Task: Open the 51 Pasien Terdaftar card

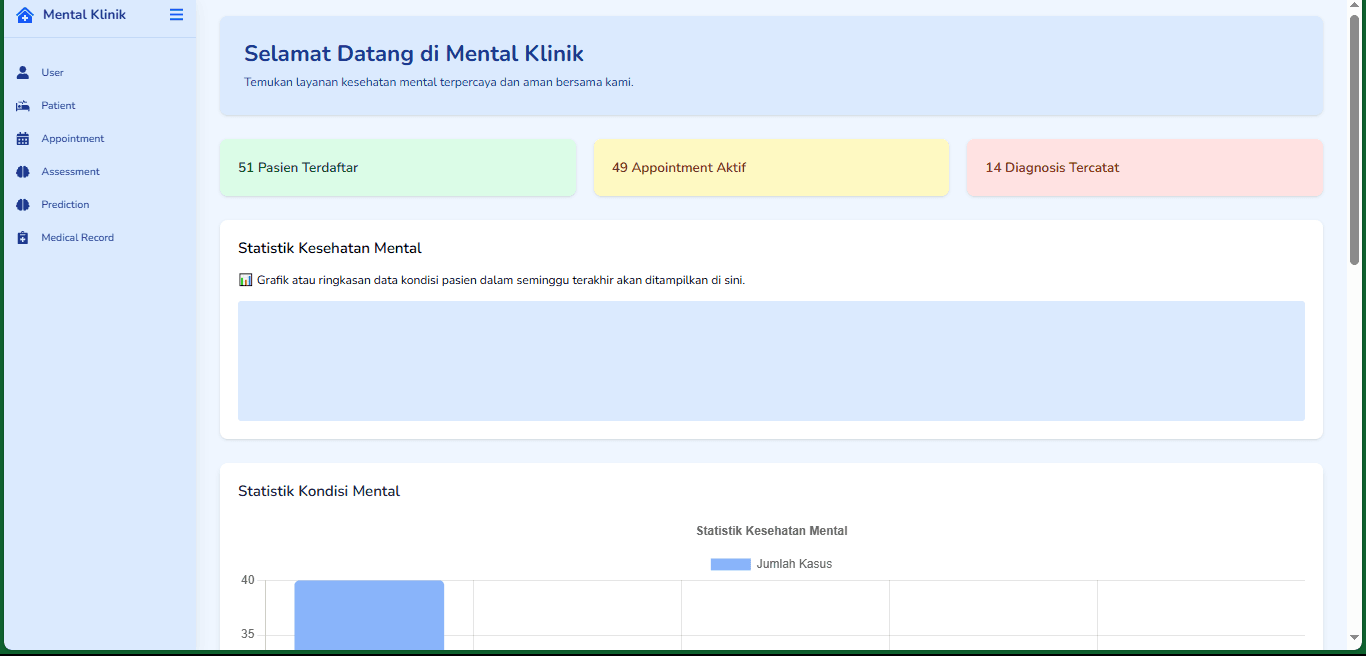Action: pyautogui.click(x=397, y=167)
